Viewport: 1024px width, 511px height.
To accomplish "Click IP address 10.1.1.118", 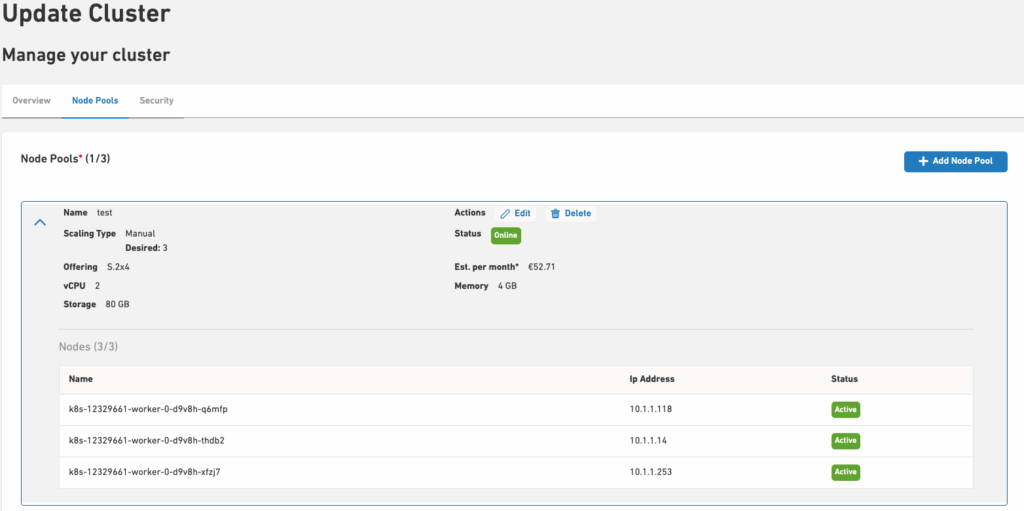I will coord(650,410).
